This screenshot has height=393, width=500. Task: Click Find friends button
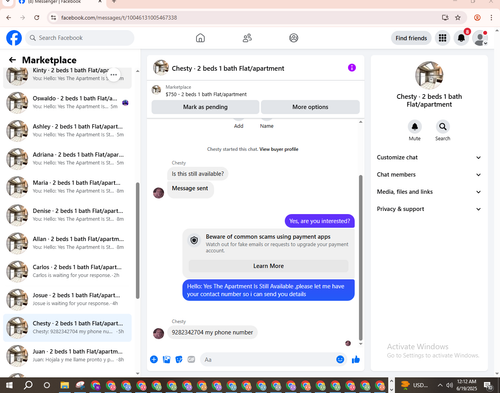411,38
